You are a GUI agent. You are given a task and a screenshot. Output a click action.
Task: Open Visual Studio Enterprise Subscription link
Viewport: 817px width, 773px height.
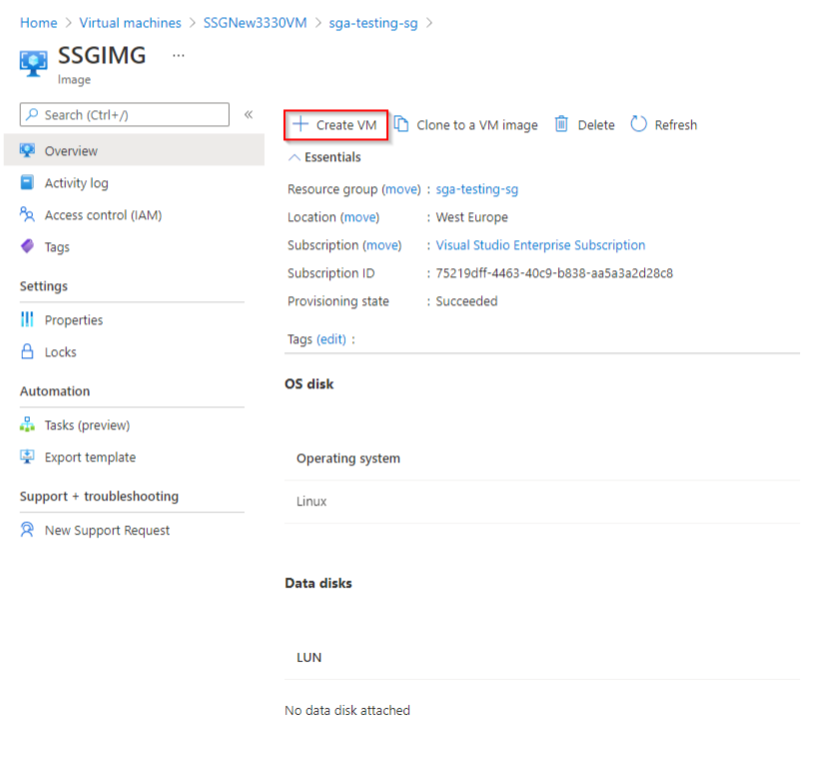540,245
